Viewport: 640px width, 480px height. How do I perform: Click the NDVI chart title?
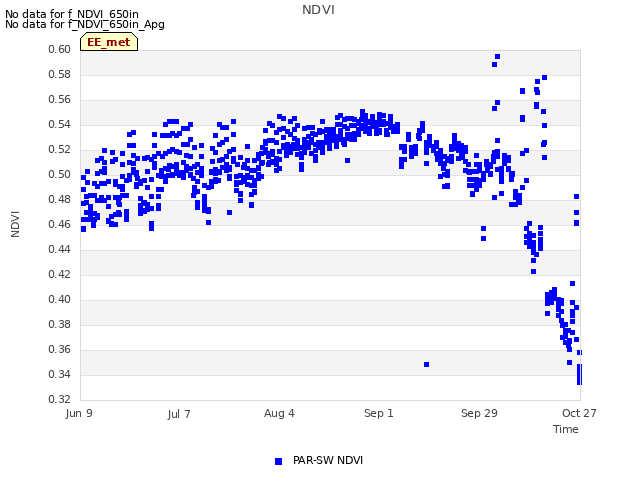click(x=318, y=10)
